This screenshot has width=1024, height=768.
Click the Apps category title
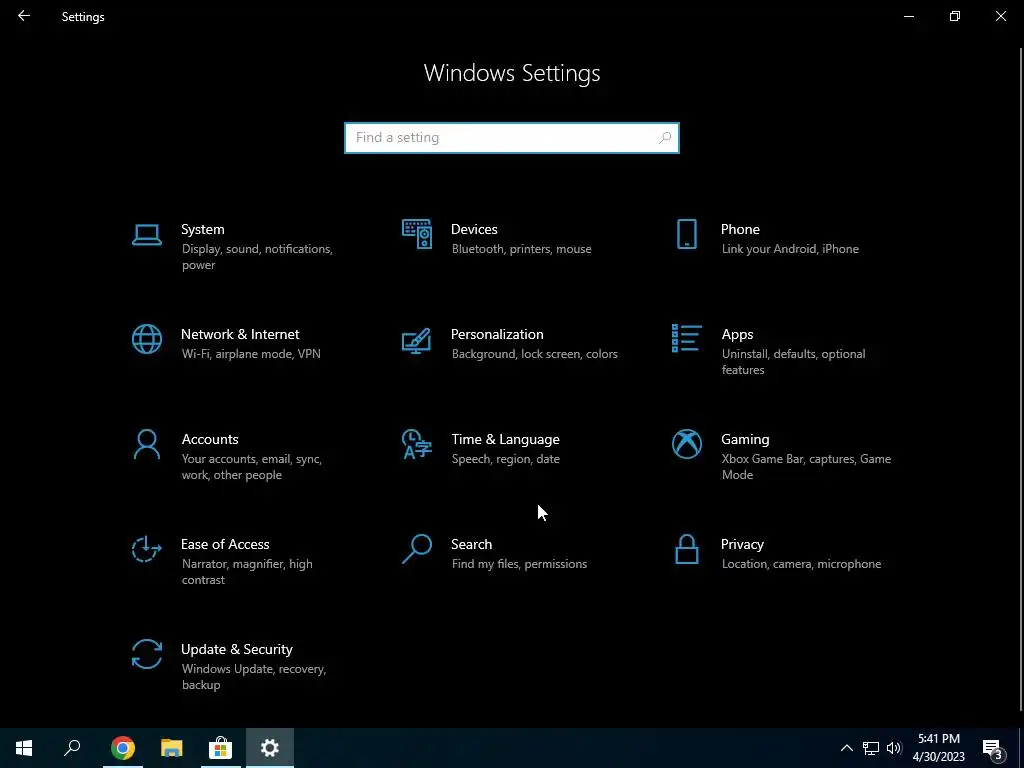pos(737,334)
